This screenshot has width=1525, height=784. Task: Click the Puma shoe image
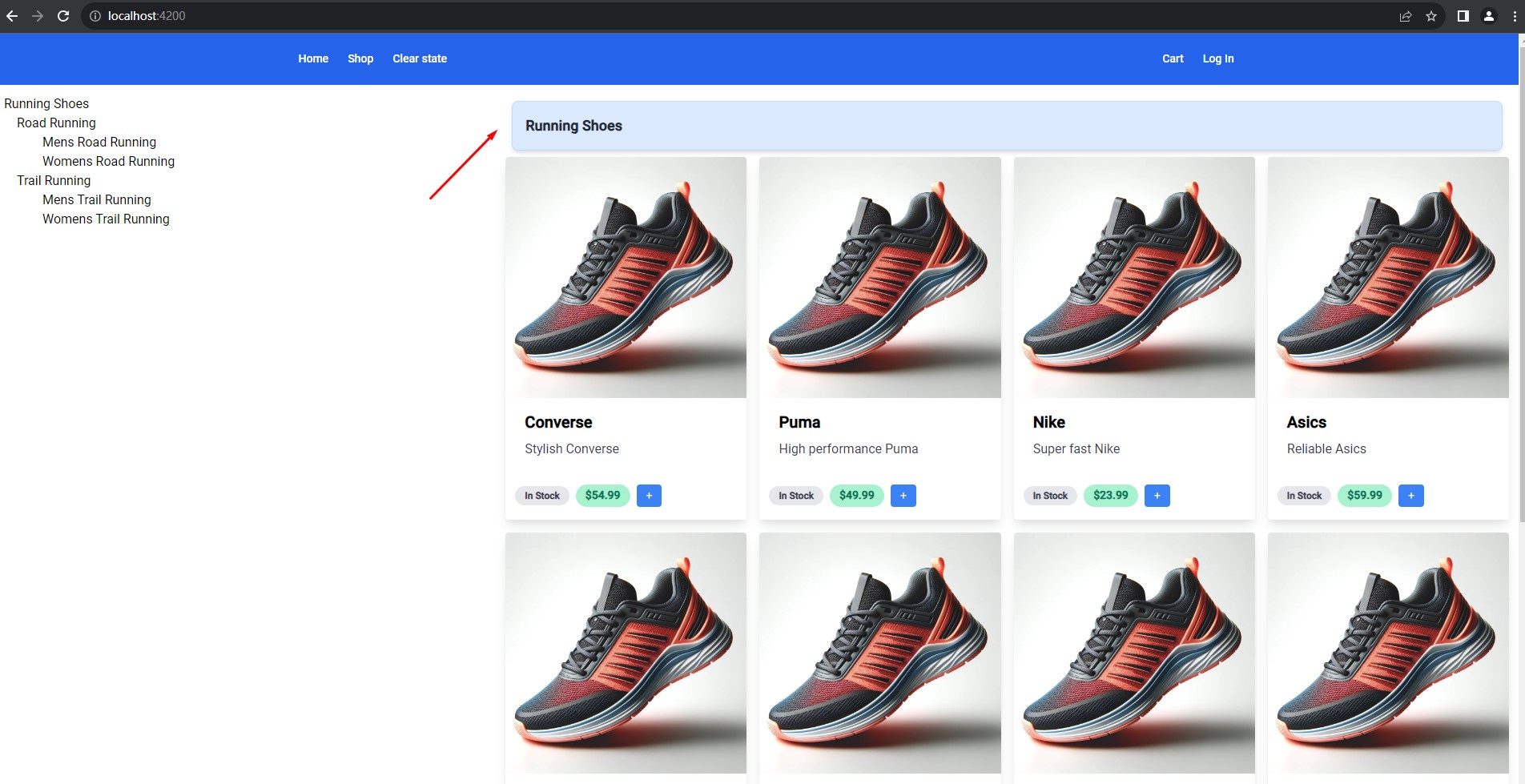879,277
